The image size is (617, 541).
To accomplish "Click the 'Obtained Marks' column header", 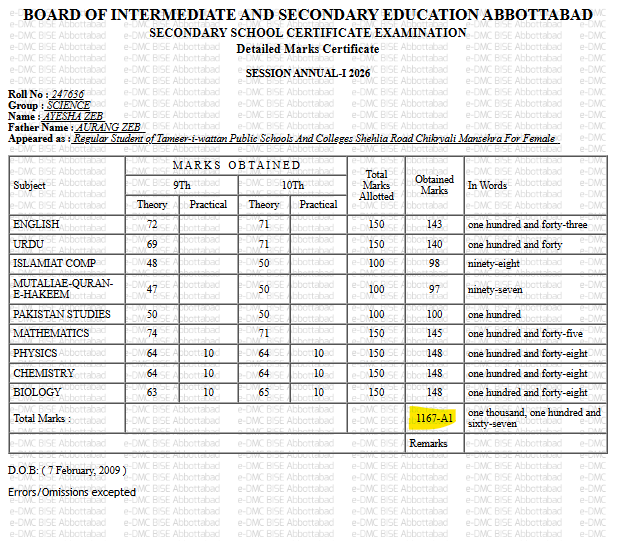I will pyautogui.click(x=434, y=185).
